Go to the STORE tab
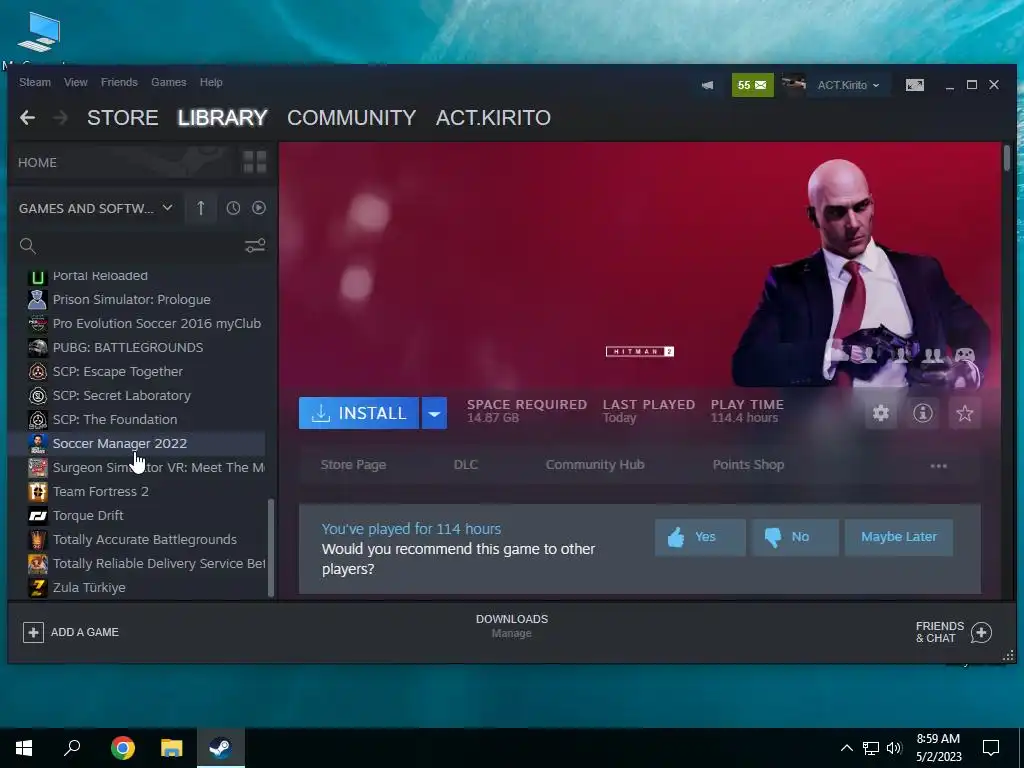1024x768 pixels. 123,118
